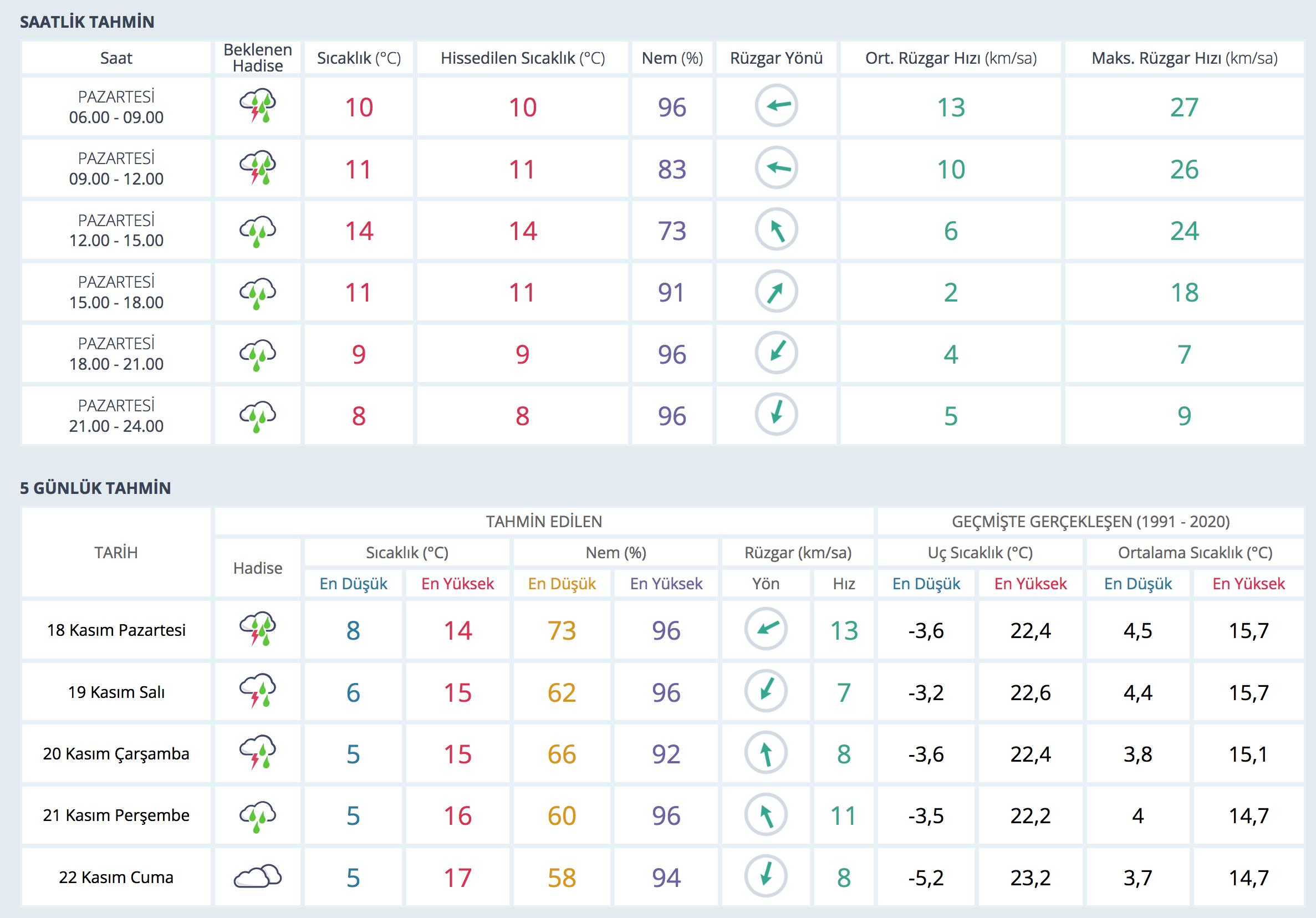This screenshot has height=918, width=1316.
Task: Click the Hissedilen Sıcaklık column header
Action: click(x=522, y=58)
